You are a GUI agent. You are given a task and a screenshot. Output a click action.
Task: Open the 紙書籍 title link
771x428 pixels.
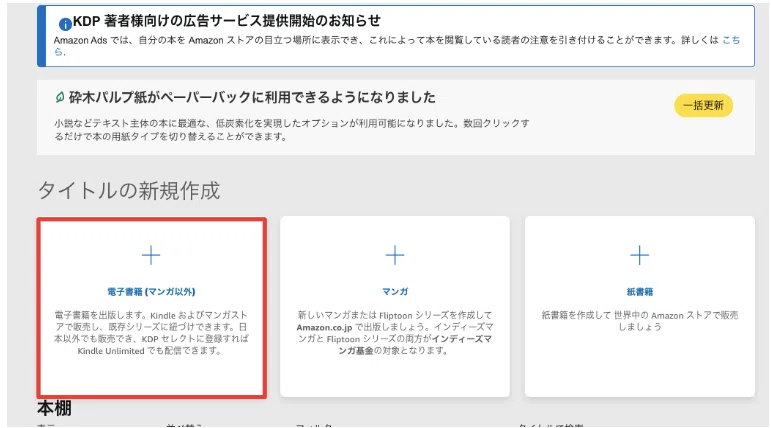pyautogui.click(x=640, y=292)
